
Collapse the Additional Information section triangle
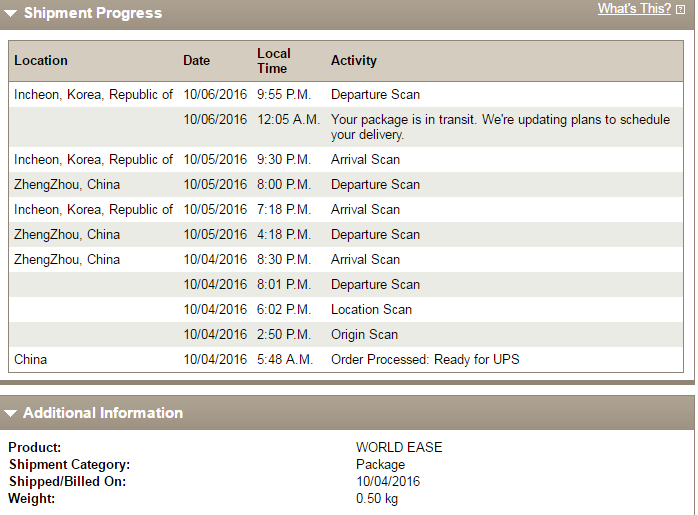tap(10, 413)
